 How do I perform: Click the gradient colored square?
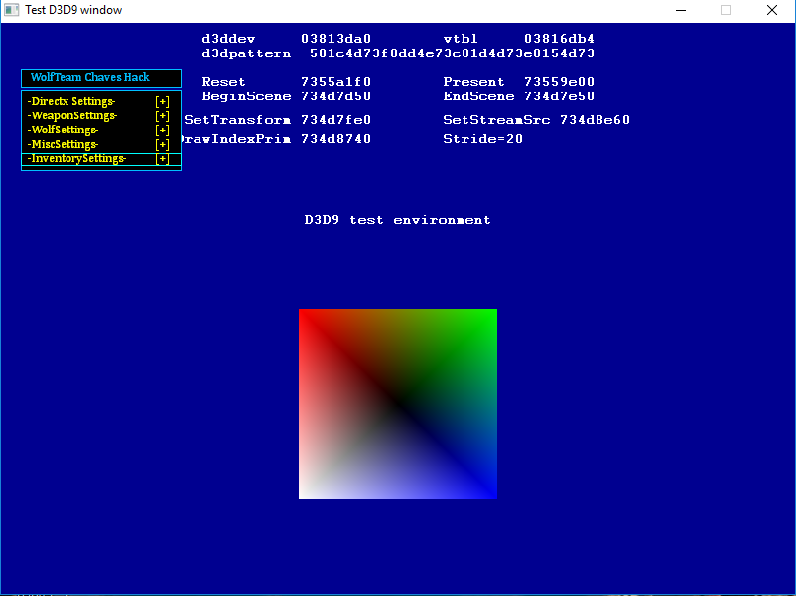point(397,404)
